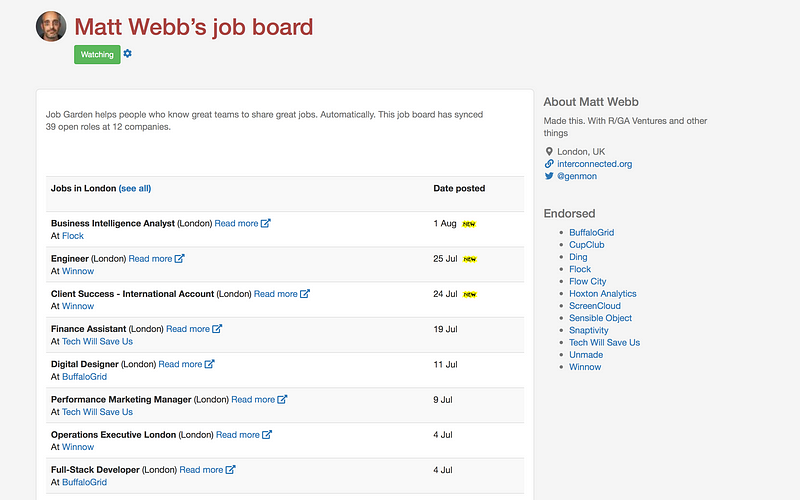Open @genmon Twitter profile link

(577, 176)
